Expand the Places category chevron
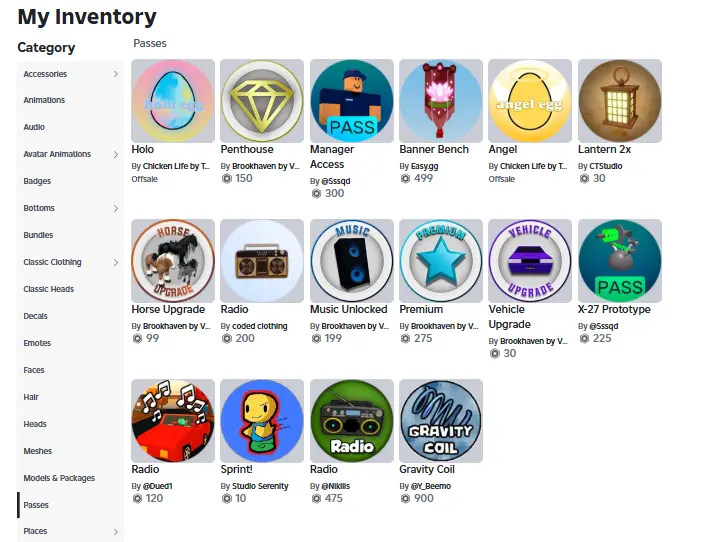 click(x=116, y=532)
